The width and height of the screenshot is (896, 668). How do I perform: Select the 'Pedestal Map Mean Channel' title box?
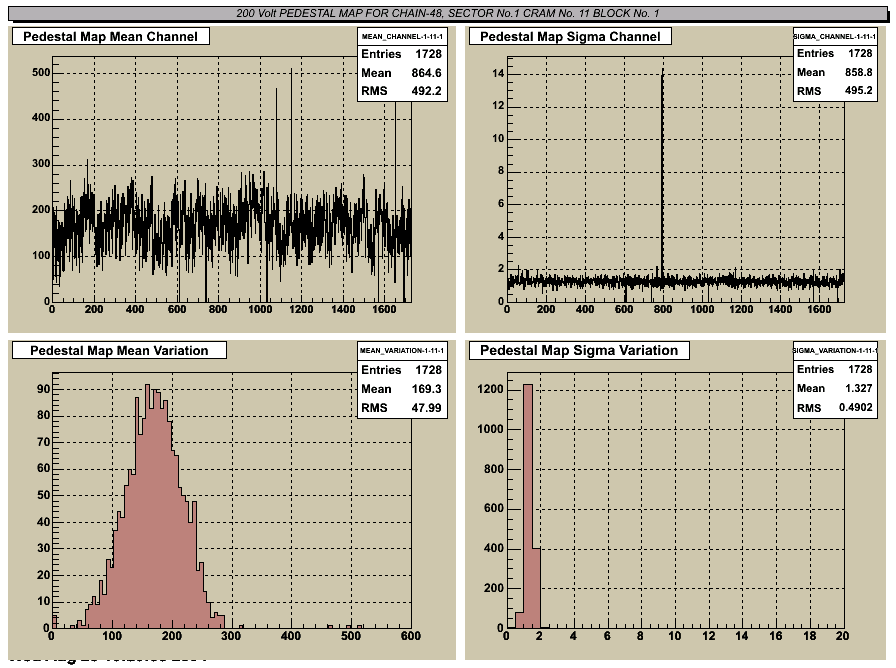coord(111,37)
